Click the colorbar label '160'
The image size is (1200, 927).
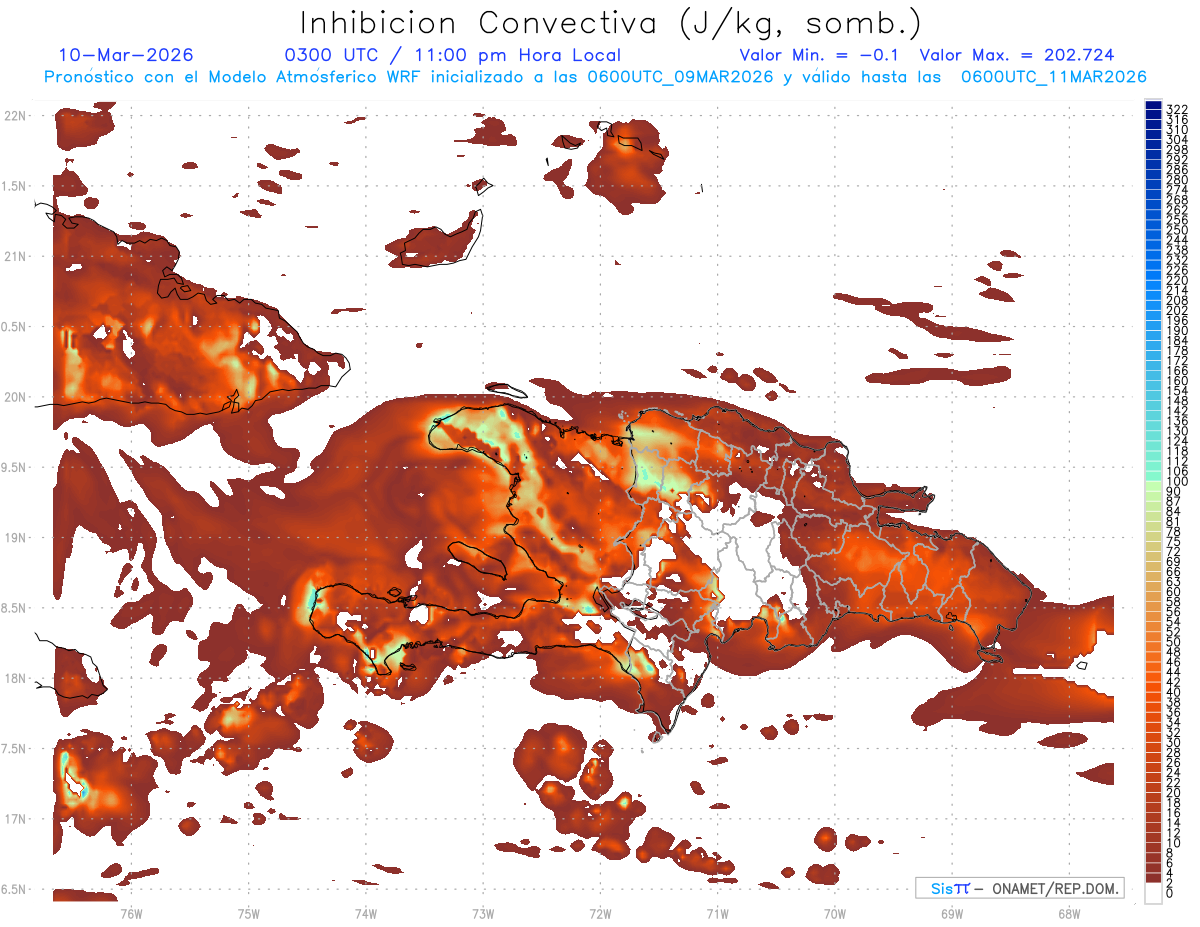pyautogui.click(x=1176, y=381)
